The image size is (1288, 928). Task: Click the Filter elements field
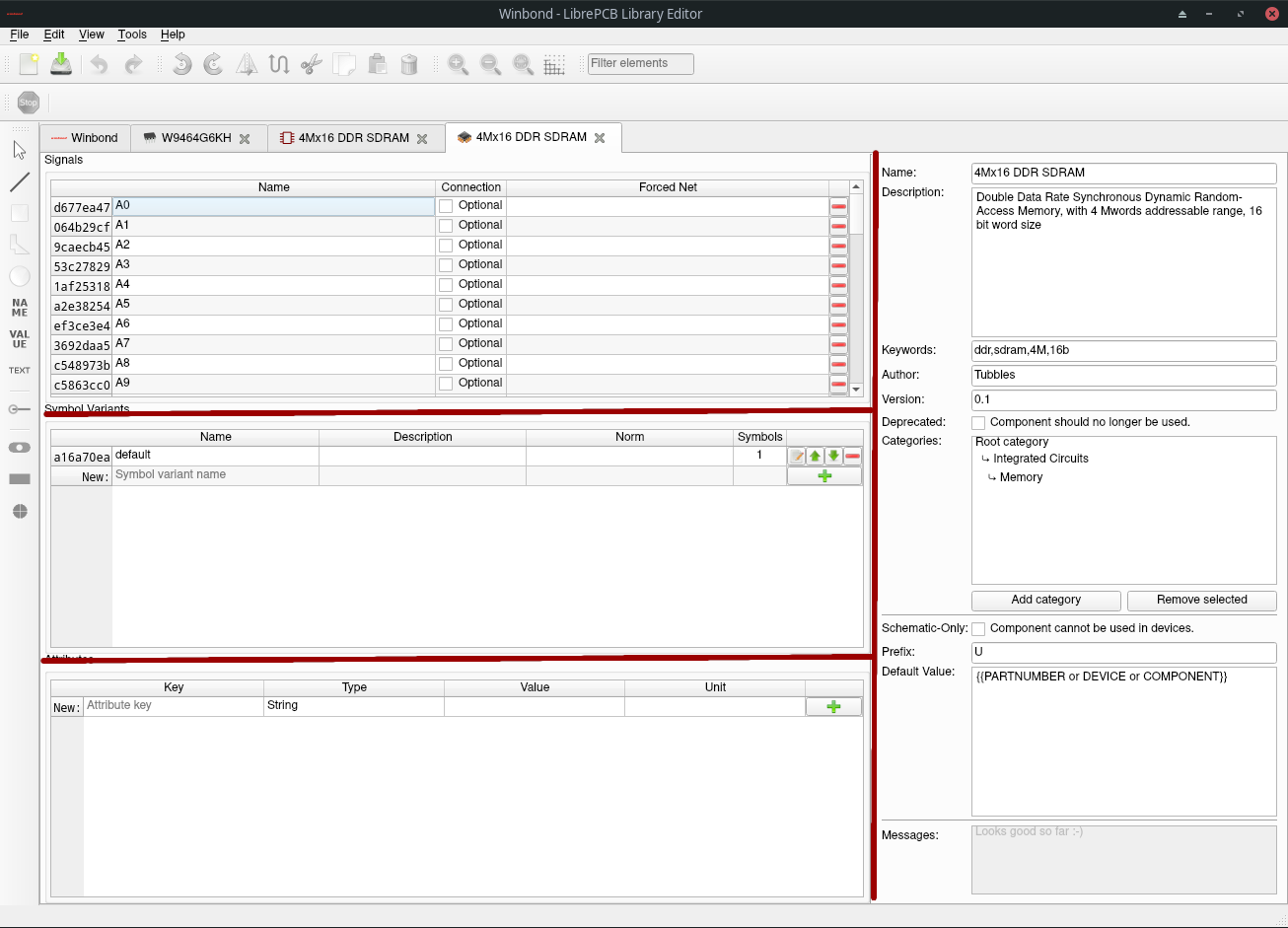tap(641, 64)
